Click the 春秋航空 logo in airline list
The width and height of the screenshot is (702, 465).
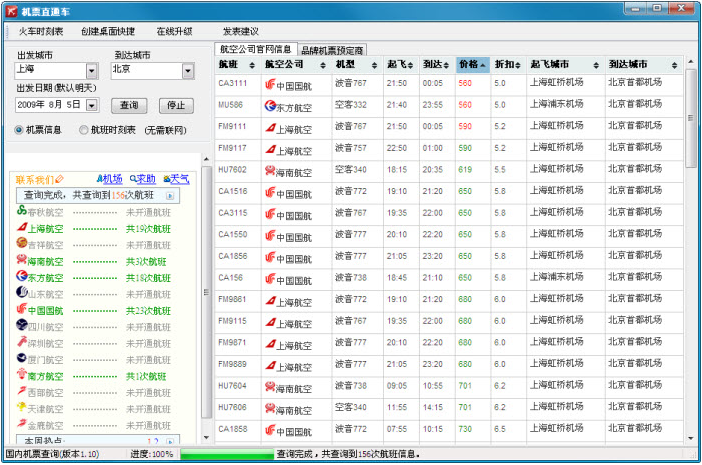(22, 212)
